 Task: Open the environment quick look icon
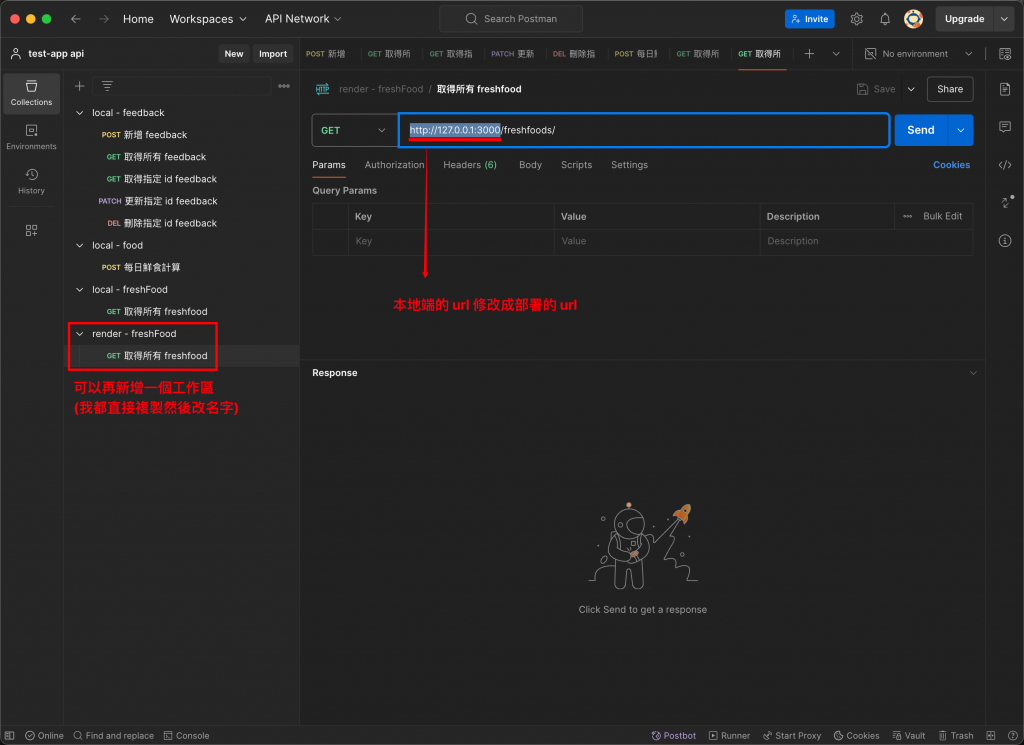tap(1005, 54)
